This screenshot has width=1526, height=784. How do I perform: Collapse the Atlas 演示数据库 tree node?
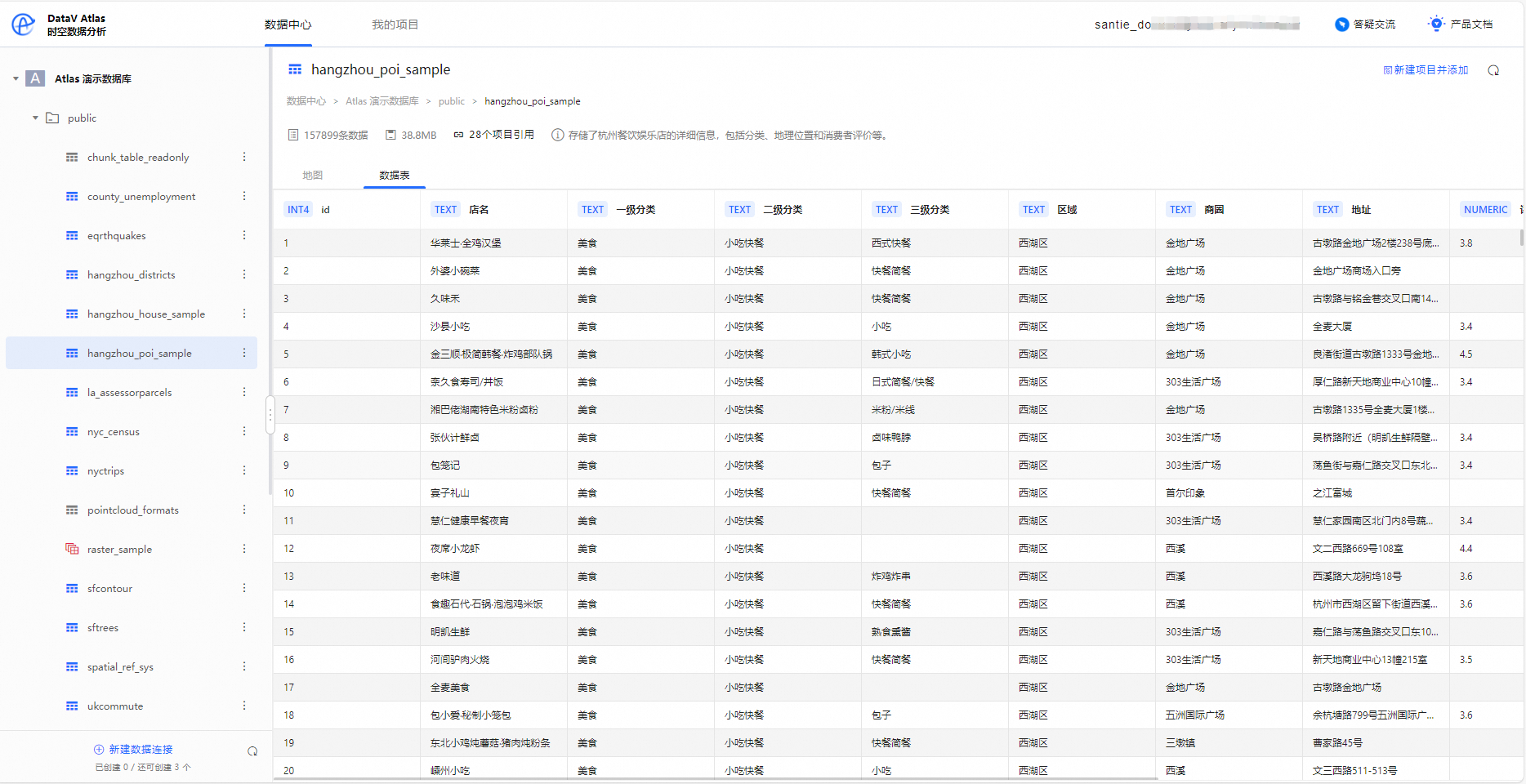[x=16, y=78]
